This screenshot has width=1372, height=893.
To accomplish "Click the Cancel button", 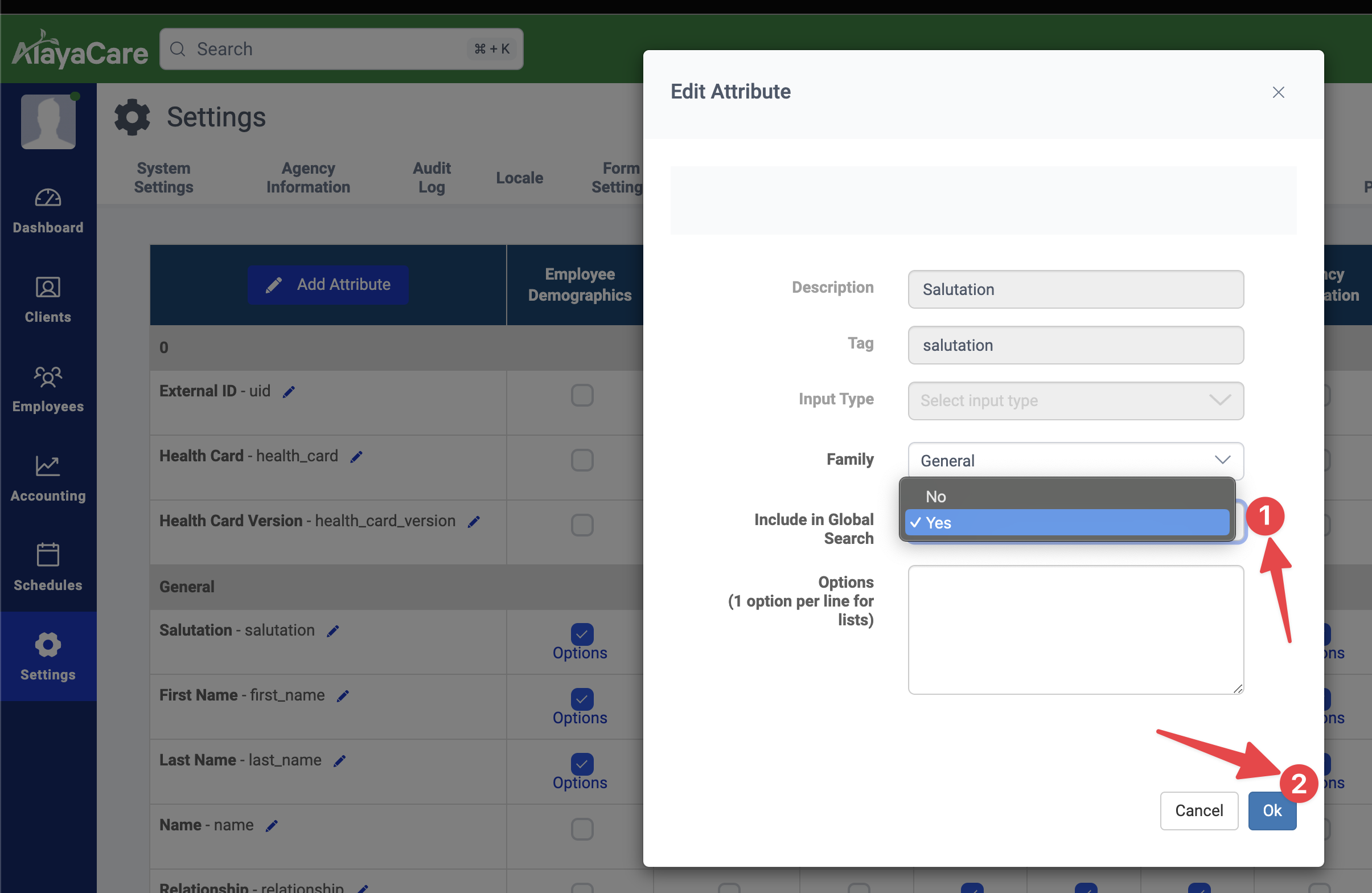I will [1198, 810].
